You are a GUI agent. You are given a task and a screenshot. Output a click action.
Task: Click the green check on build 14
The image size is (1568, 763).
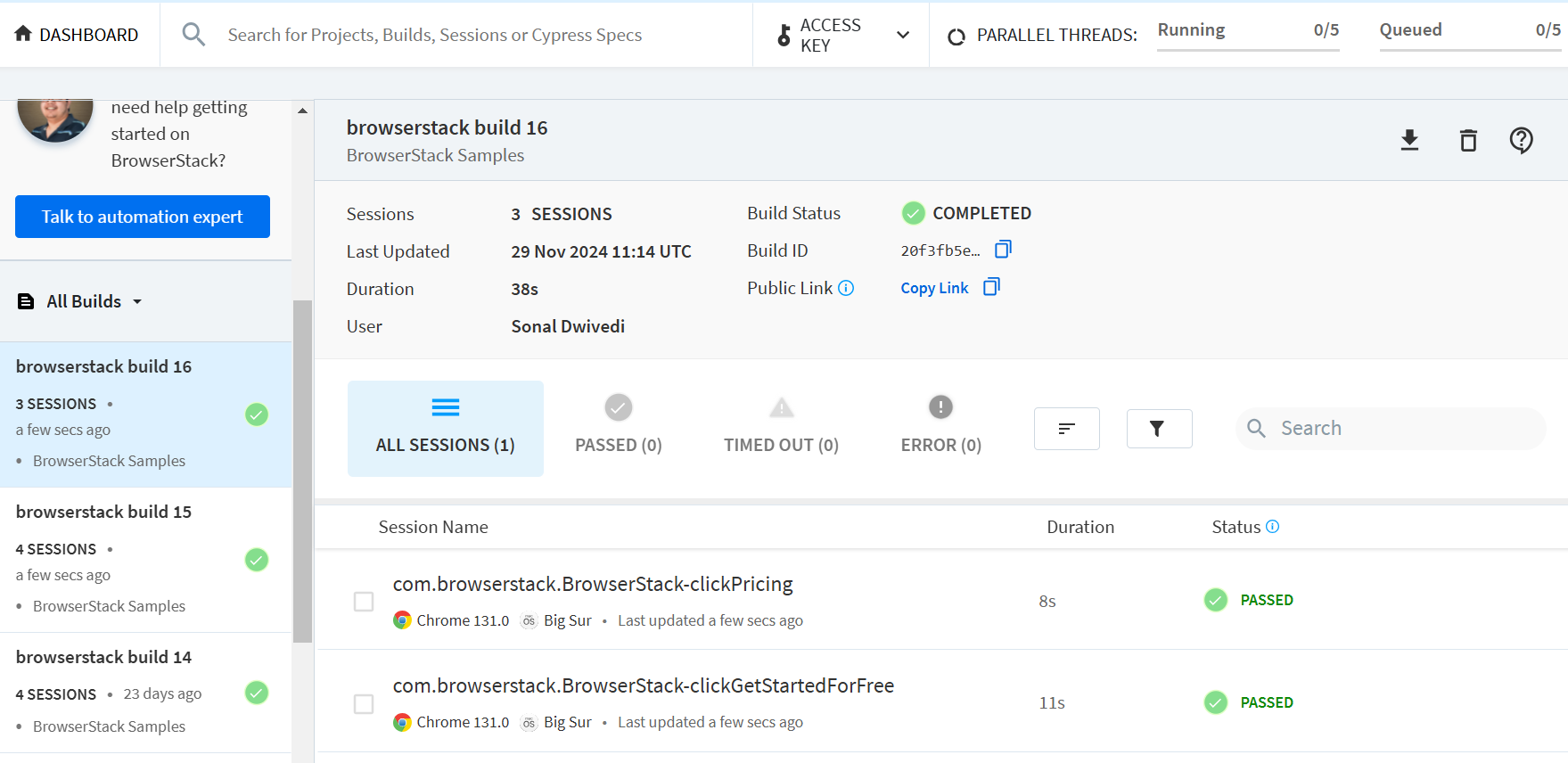coord(257,693)
